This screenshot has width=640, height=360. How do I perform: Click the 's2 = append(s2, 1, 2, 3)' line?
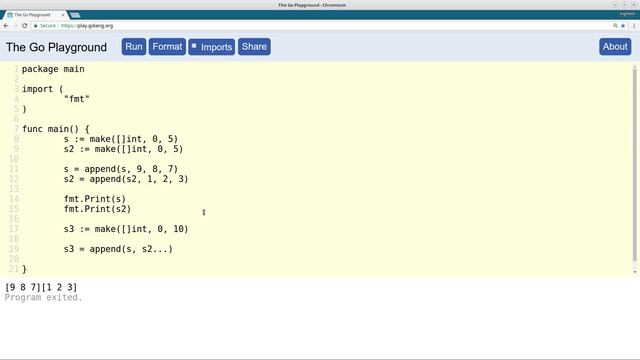[x=126, y=179]
